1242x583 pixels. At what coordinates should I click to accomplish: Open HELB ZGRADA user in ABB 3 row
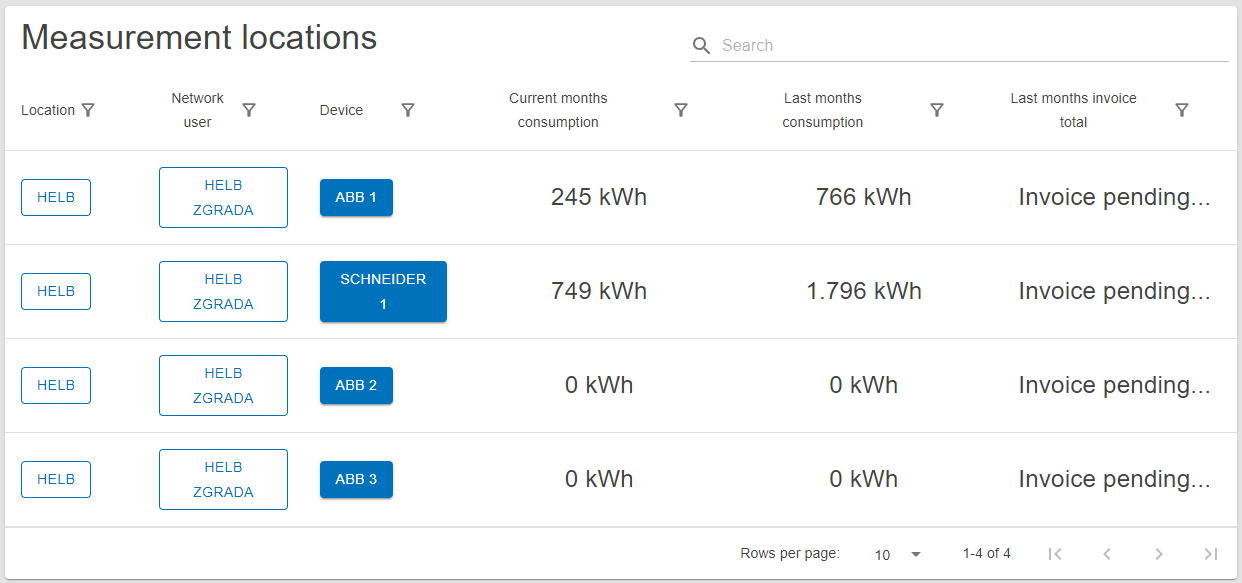pyautogui.click(x=223, y=480)
